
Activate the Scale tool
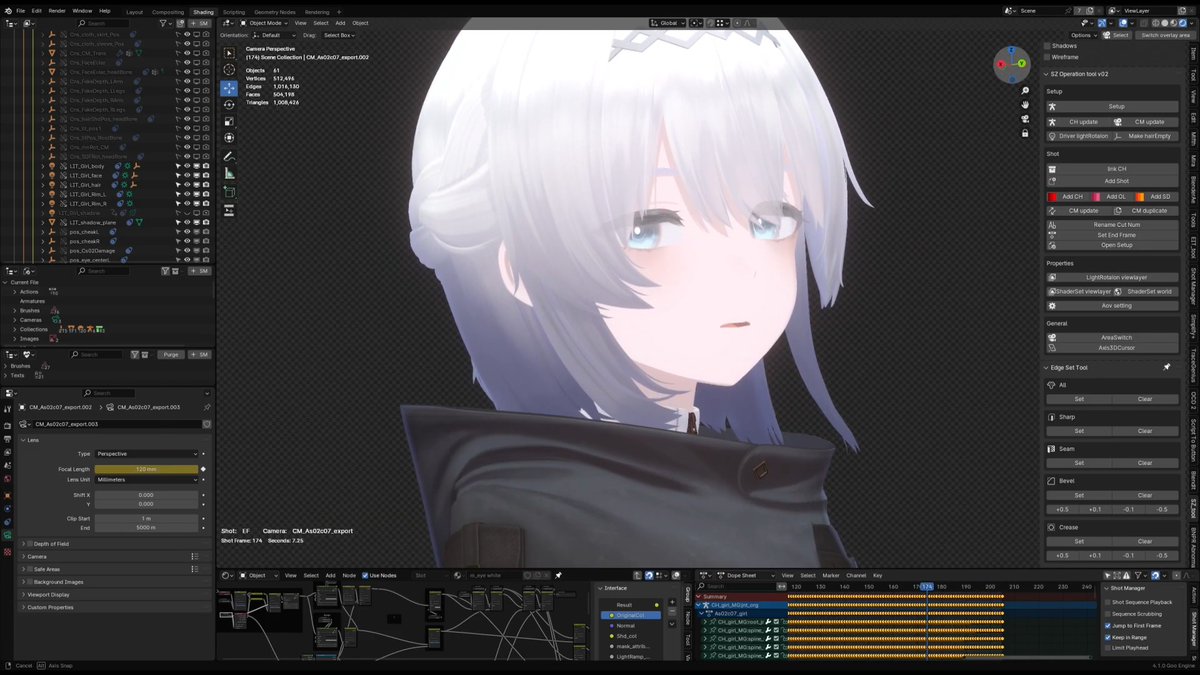(x=229, y=121)
